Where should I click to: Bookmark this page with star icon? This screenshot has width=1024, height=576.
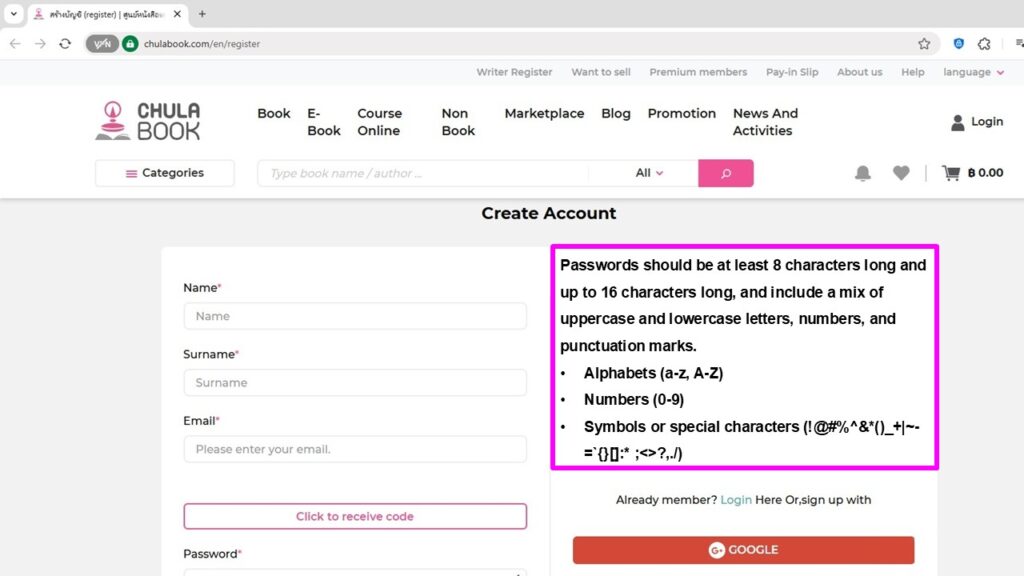tap(924, 44)
